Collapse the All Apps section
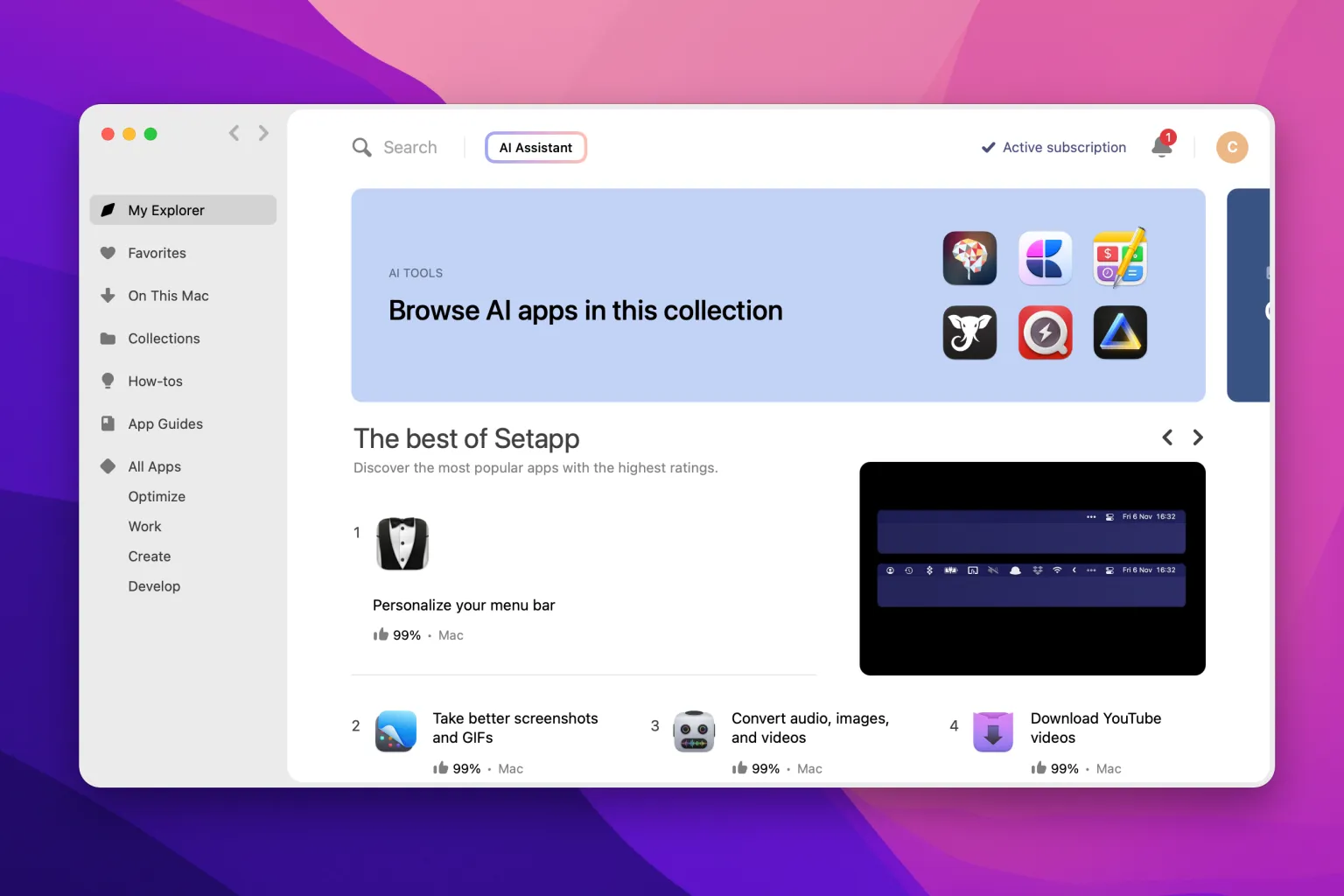 (154, 466)
